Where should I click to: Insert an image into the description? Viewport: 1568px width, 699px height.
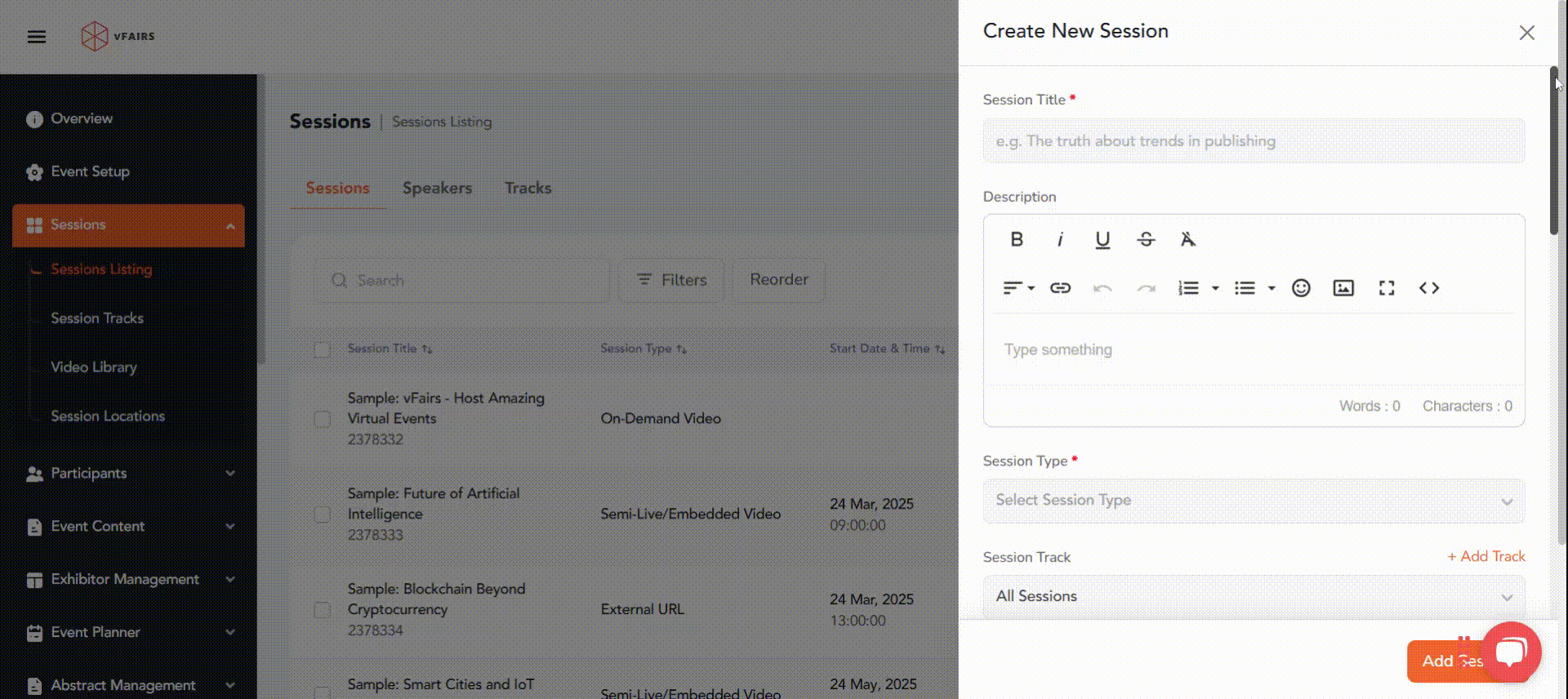[x=1343, y=287]
